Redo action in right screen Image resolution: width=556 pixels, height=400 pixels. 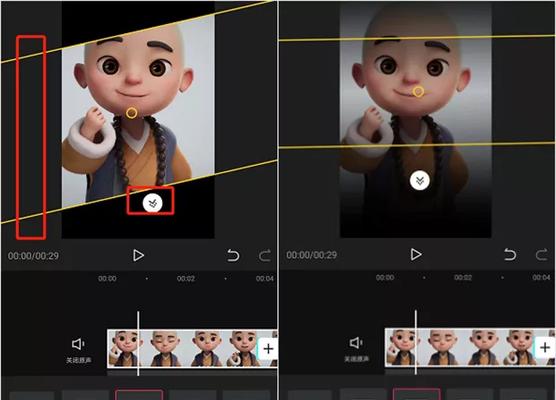click(541, 254)
